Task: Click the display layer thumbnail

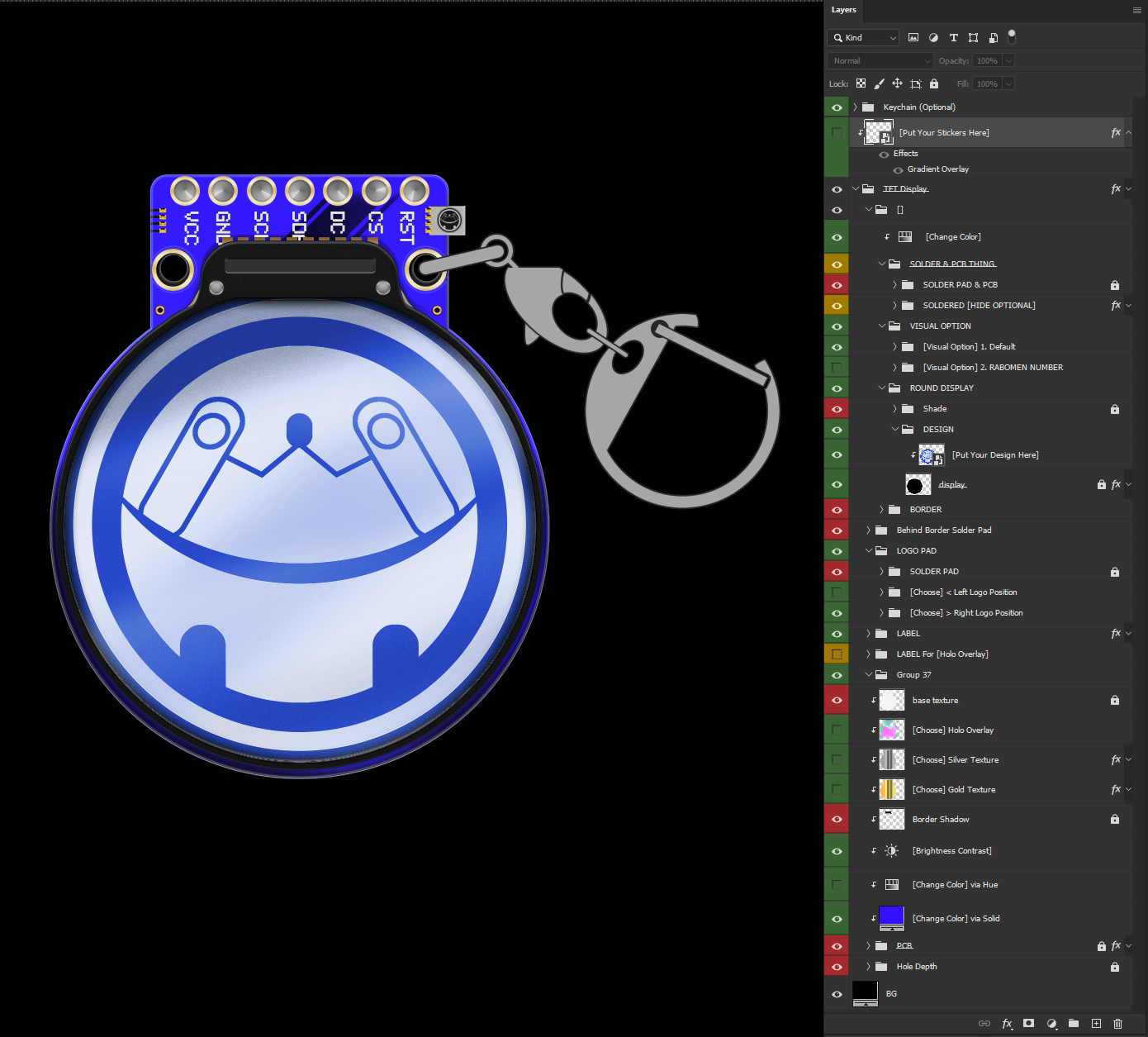Action: click(x=918, y=485)
